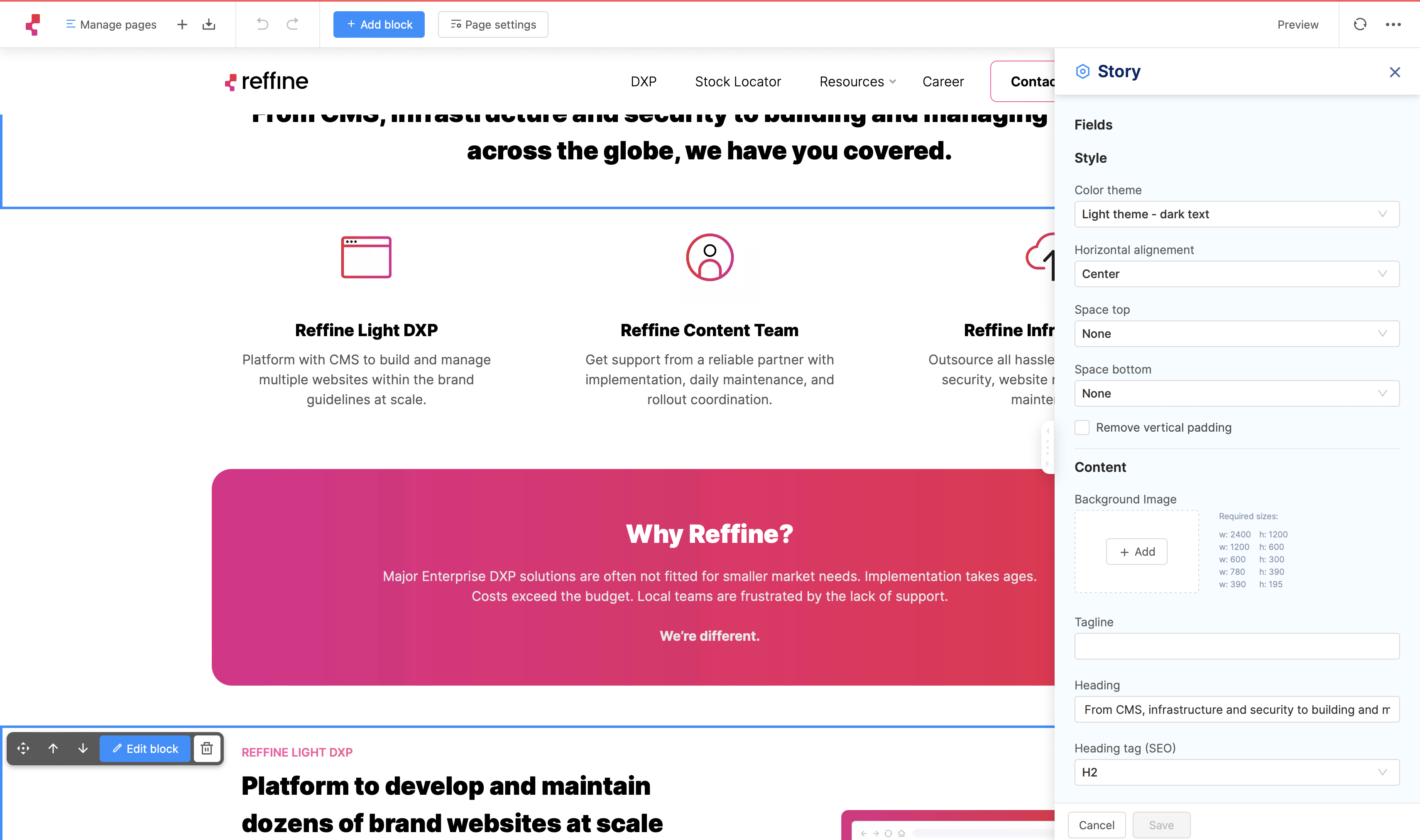The width and height of the screenshot is (1420, 840).
Task: Move the block up with the arrow icon
Action: [53, 748]
